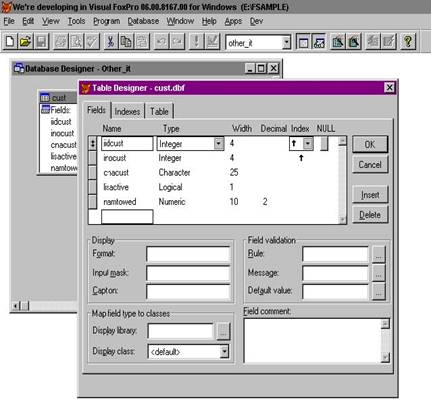Switch to the Indexes tab
The height and width of the screenshot is (402, 431).
127,111
